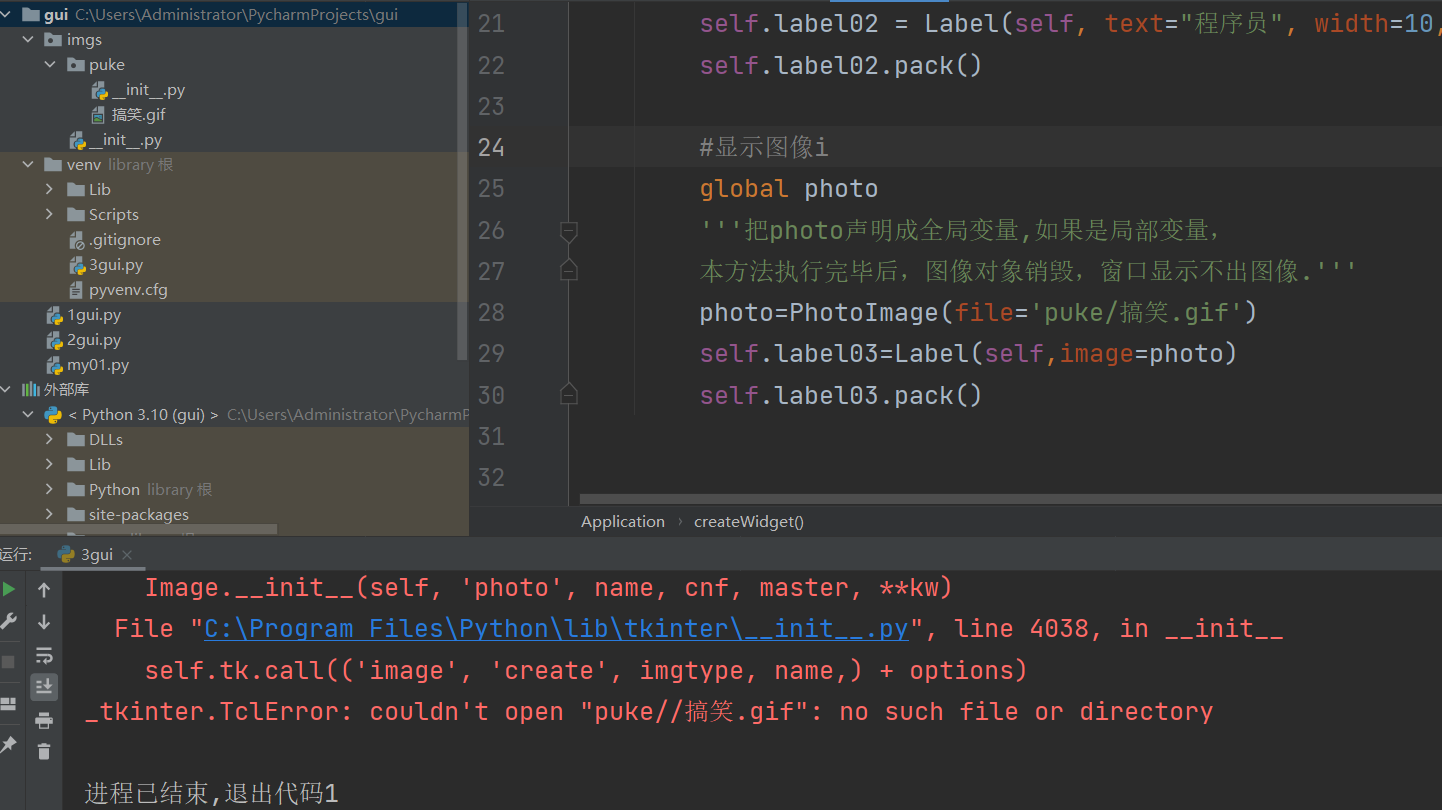The image size is (1442, 810).
Task: Click the createWidget() breadcrumb
Action: point(749,522)
